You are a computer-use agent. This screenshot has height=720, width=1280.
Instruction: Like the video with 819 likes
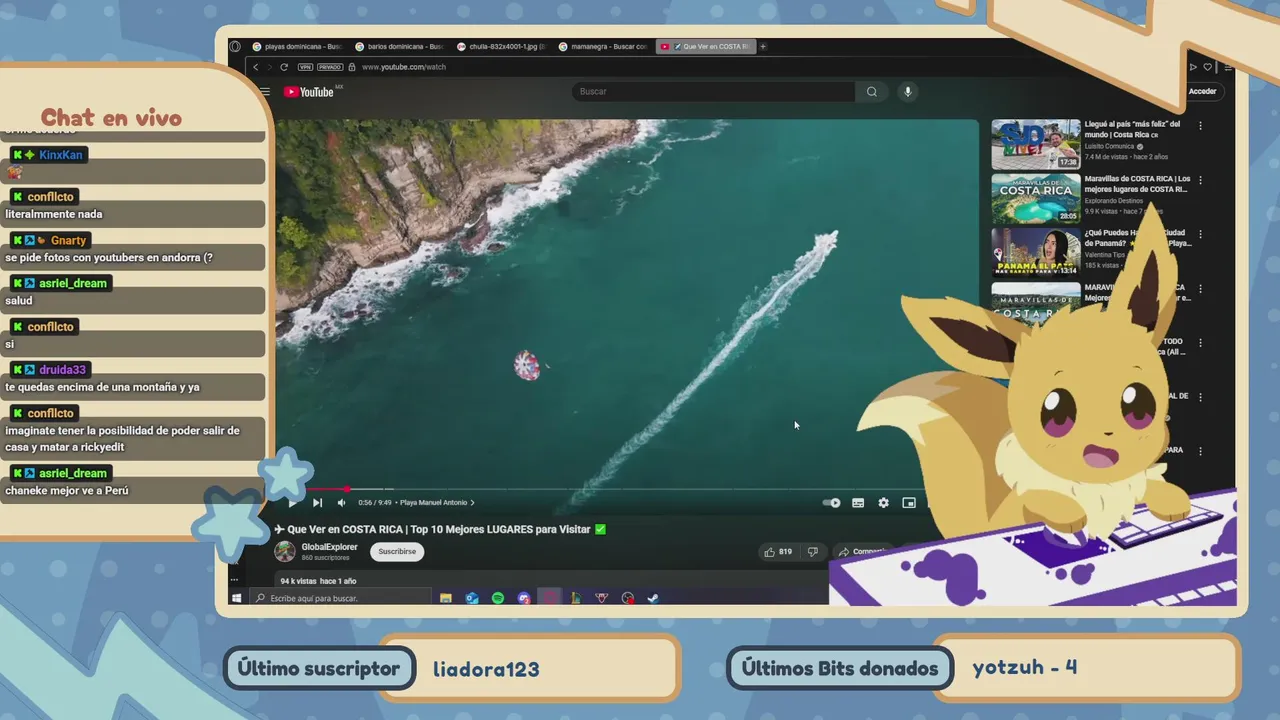[779, 551]
